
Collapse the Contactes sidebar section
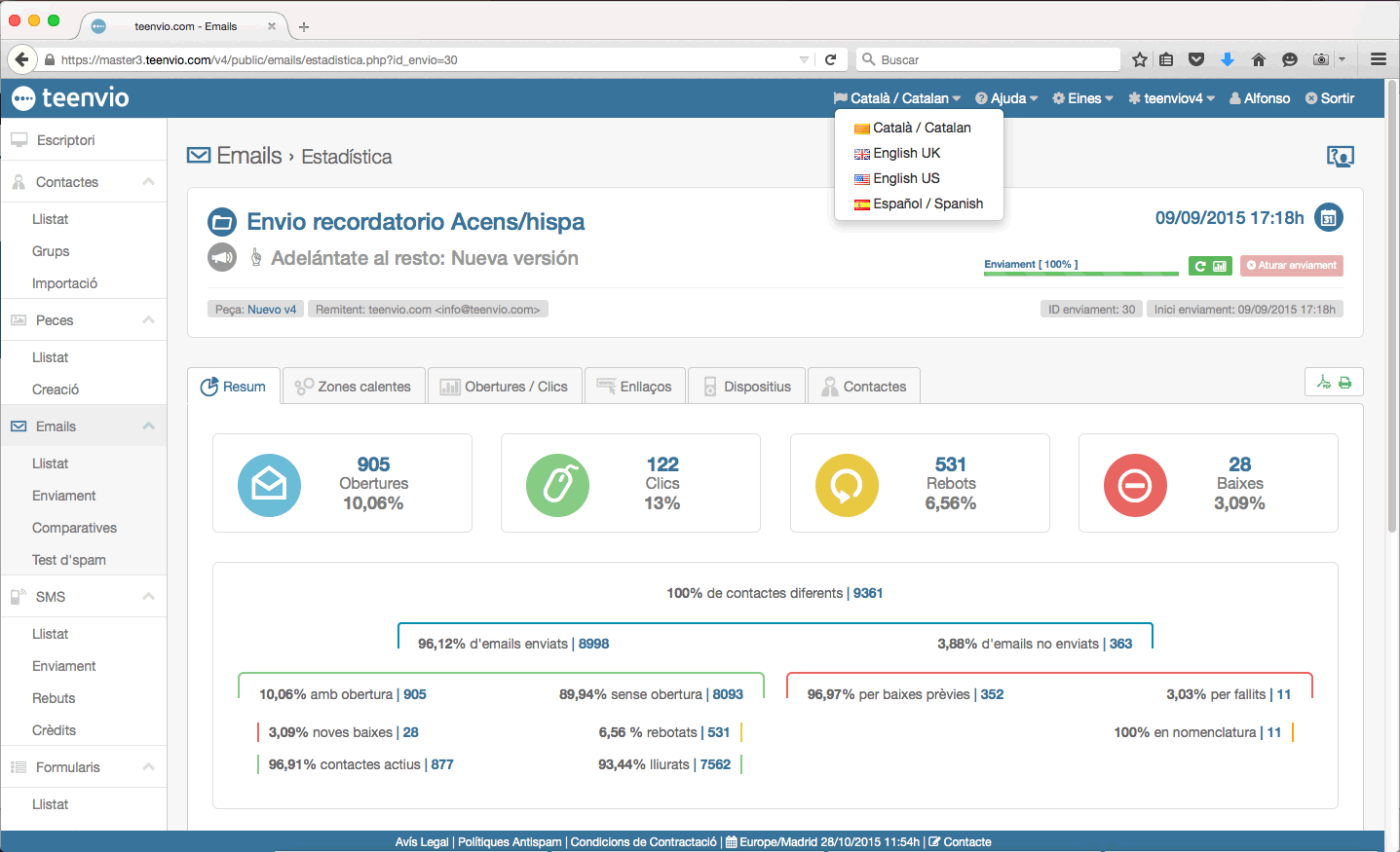[x=148, y=182]
